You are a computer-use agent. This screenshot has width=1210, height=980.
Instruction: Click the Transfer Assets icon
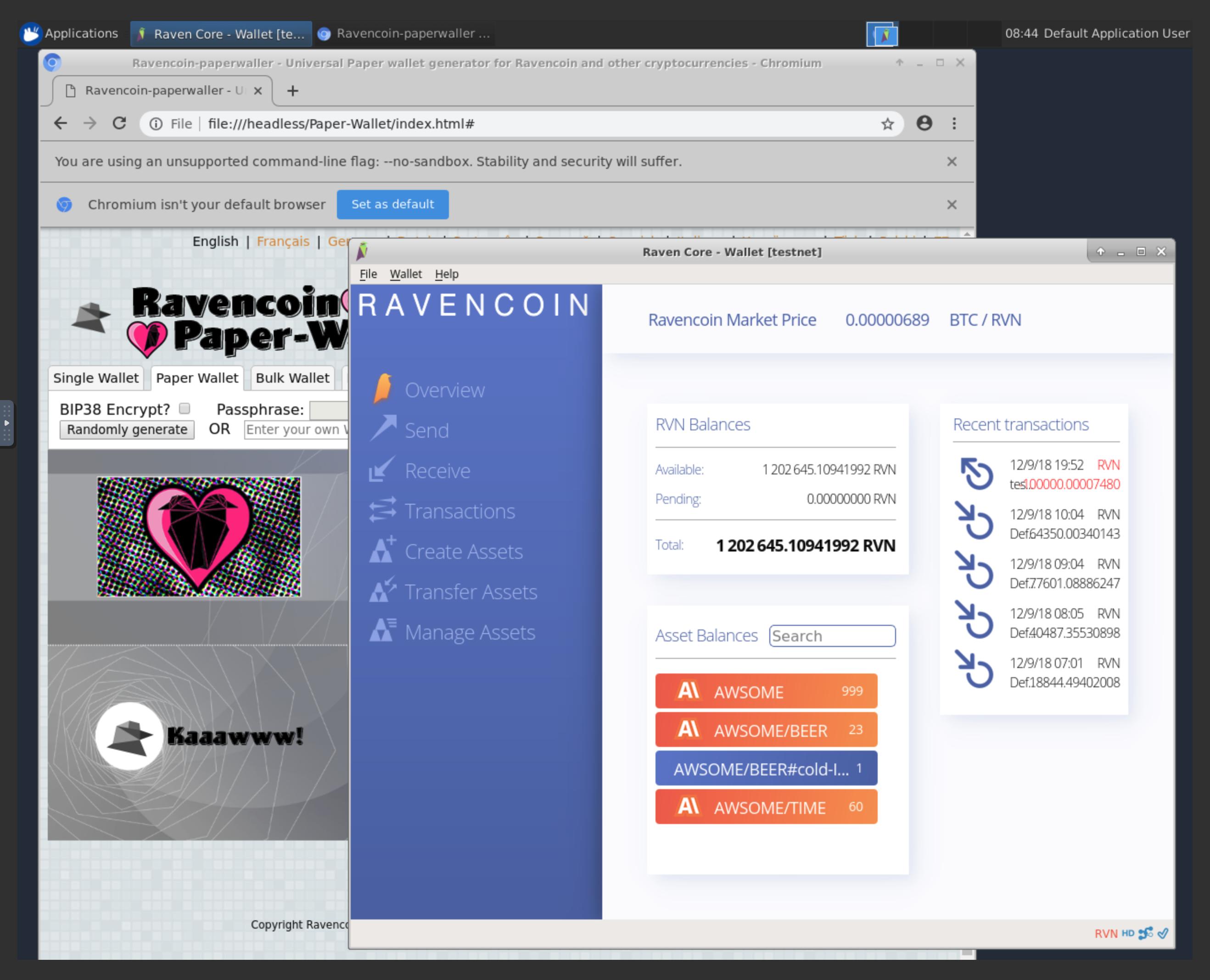[382, 590]
